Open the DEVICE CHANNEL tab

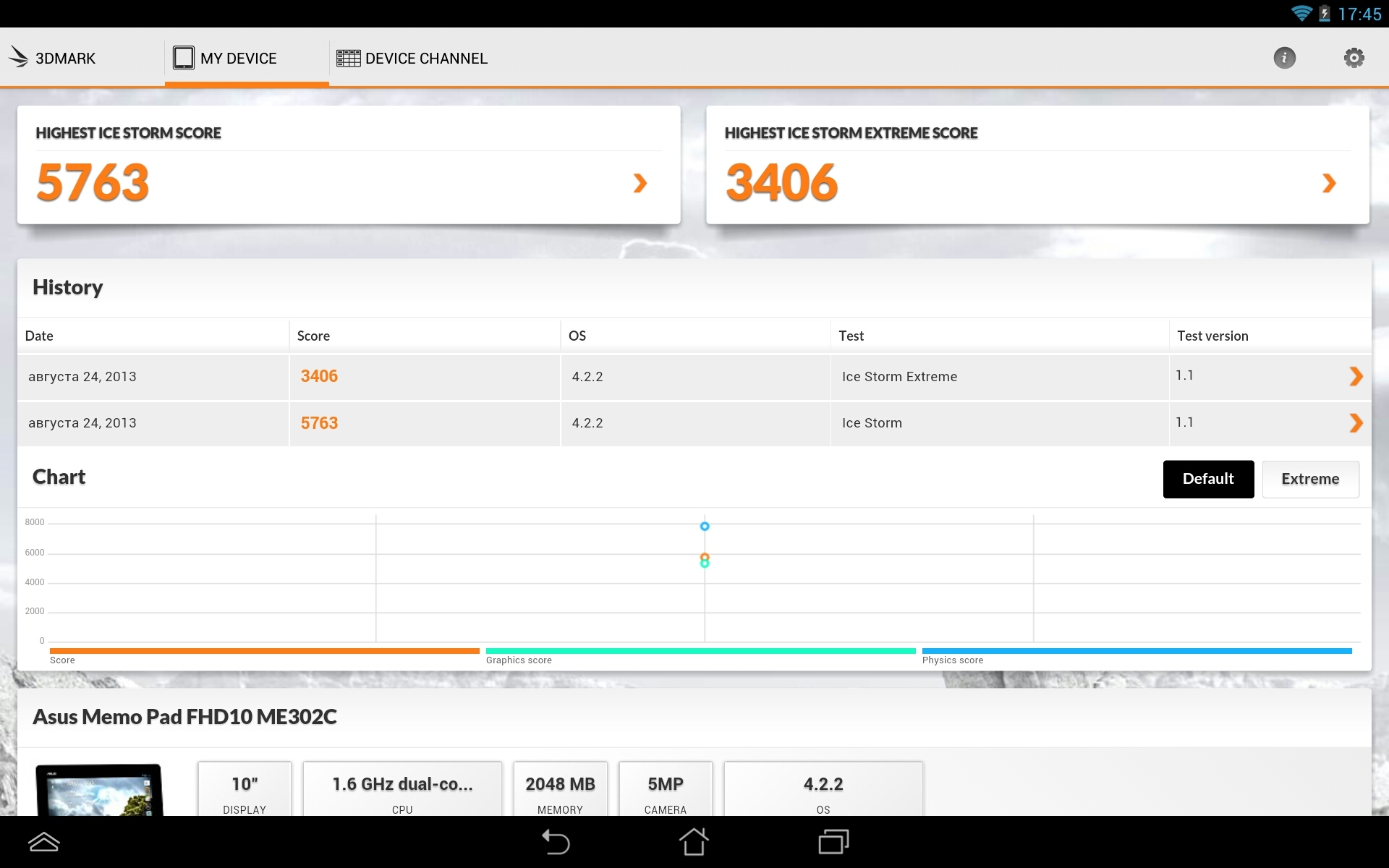click(412, 58)
